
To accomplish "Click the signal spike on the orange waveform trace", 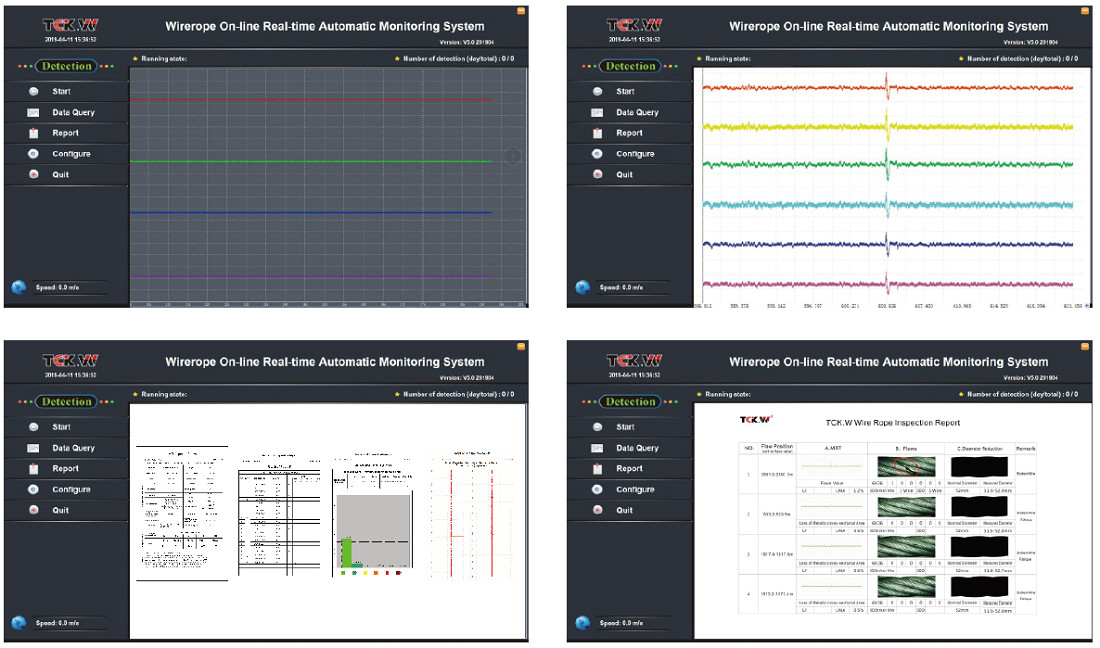I will click(886, 87).
